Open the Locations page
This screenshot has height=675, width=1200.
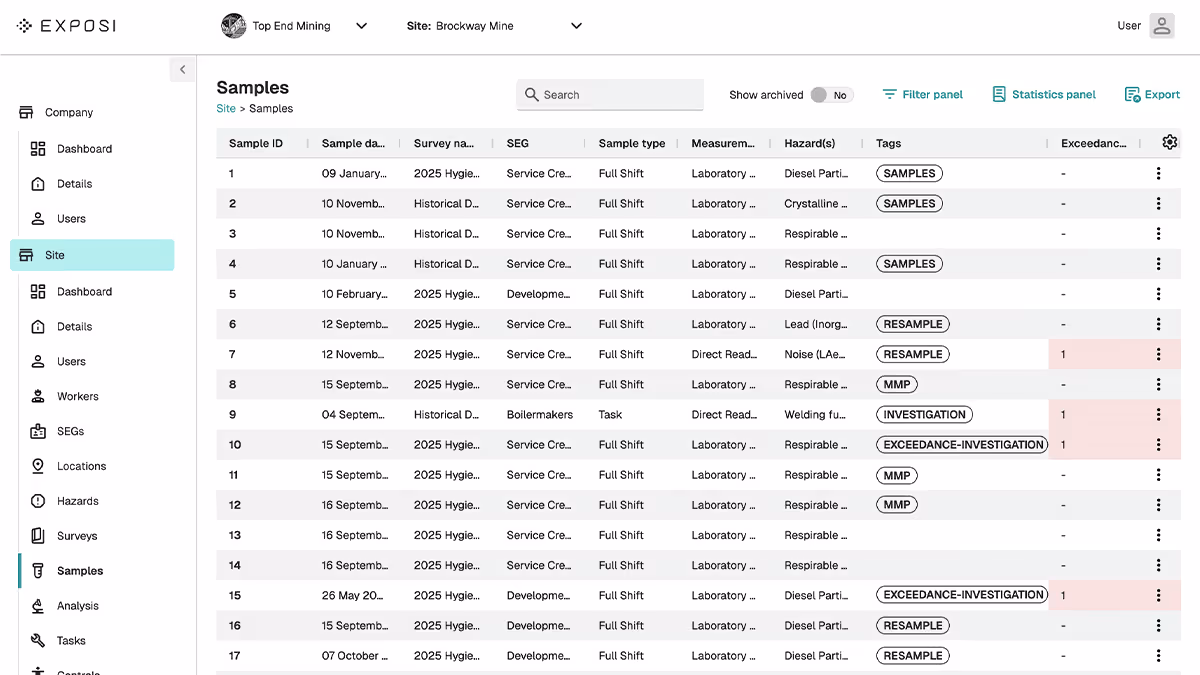80,466
